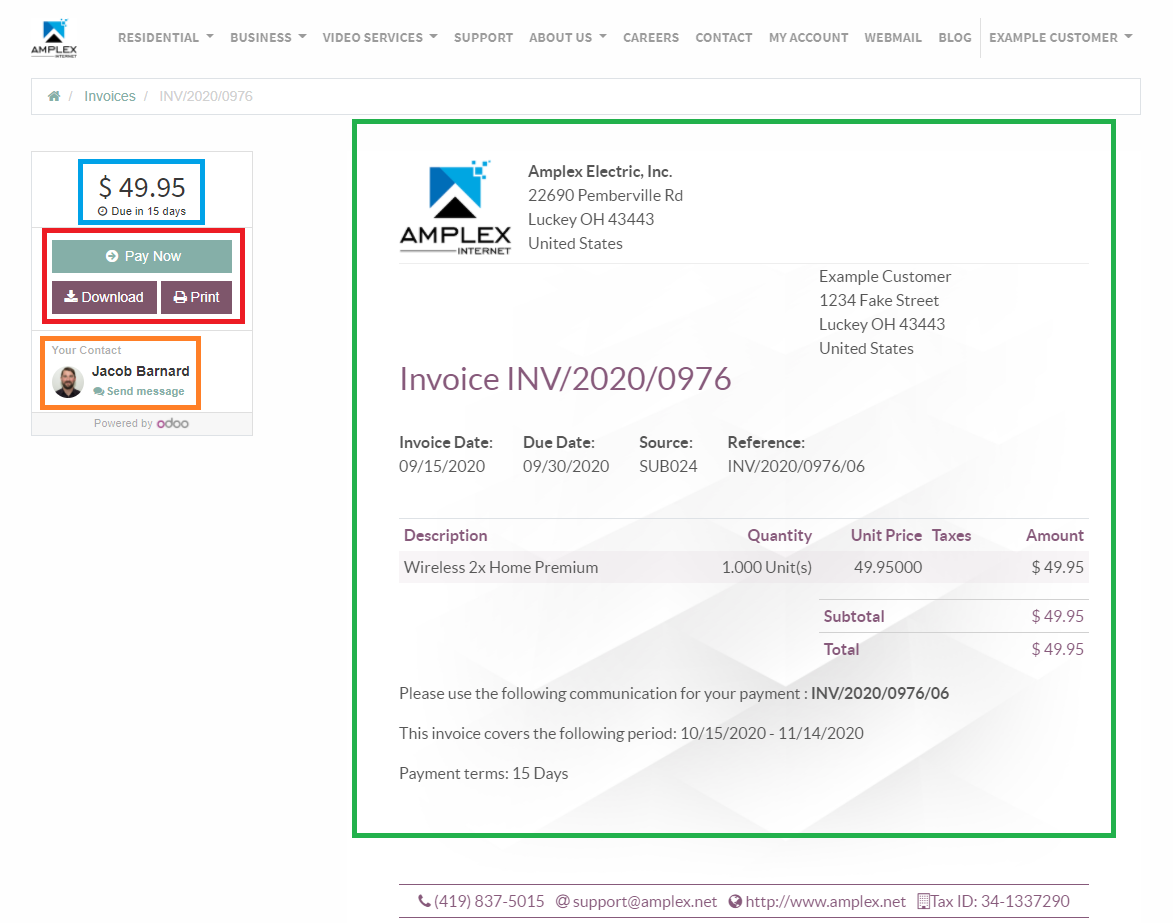
Task: Visit the Blog page
Action: pos(955,37)
